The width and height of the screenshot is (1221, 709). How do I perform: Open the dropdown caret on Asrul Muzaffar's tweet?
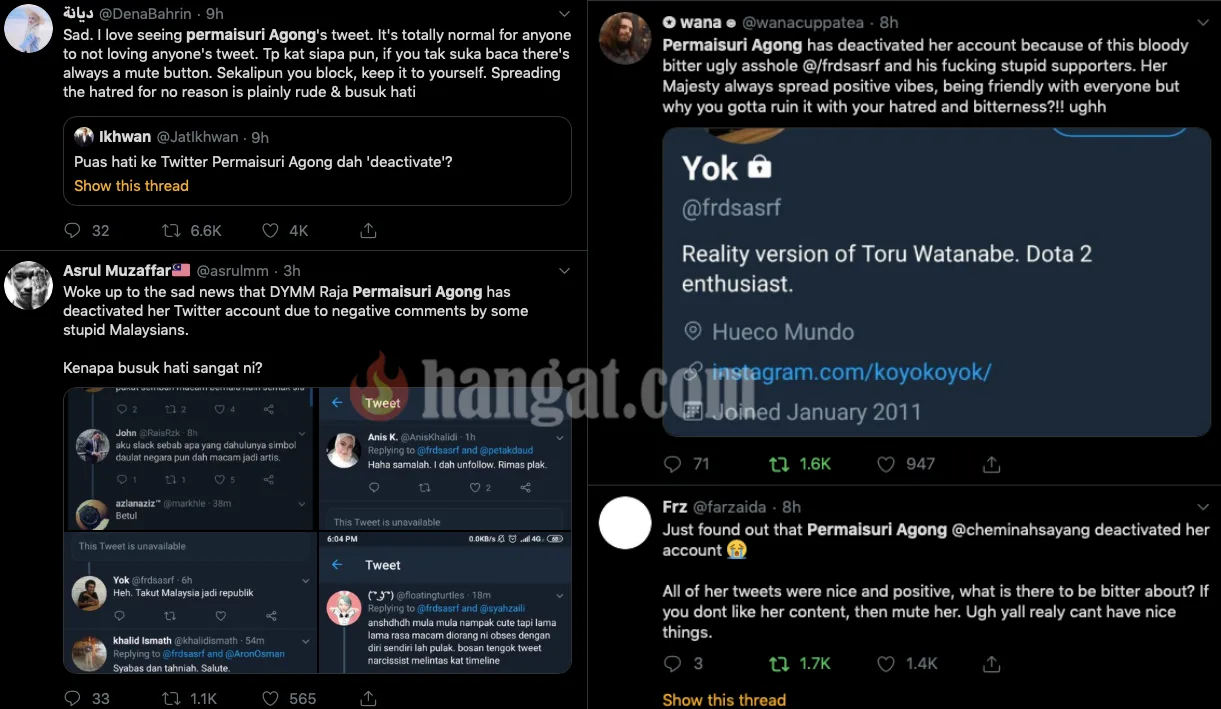coord(564,271)
